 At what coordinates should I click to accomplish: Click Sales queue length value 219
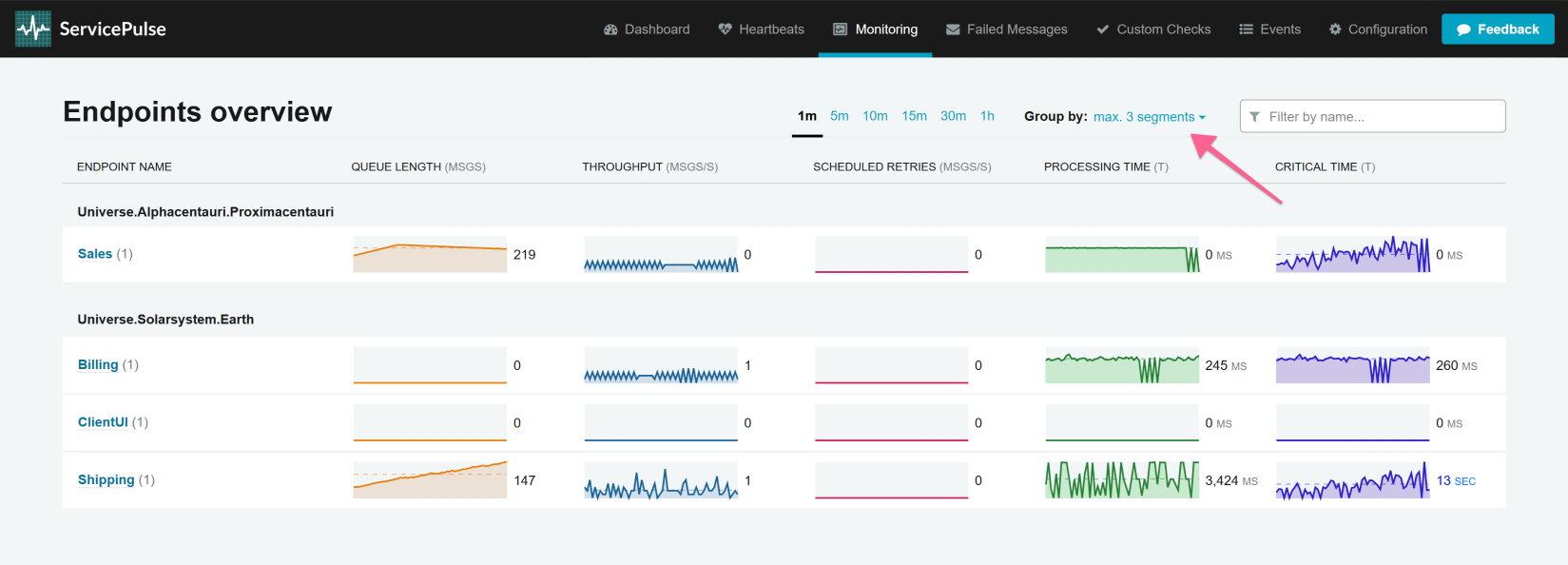[x=525, y=255]
